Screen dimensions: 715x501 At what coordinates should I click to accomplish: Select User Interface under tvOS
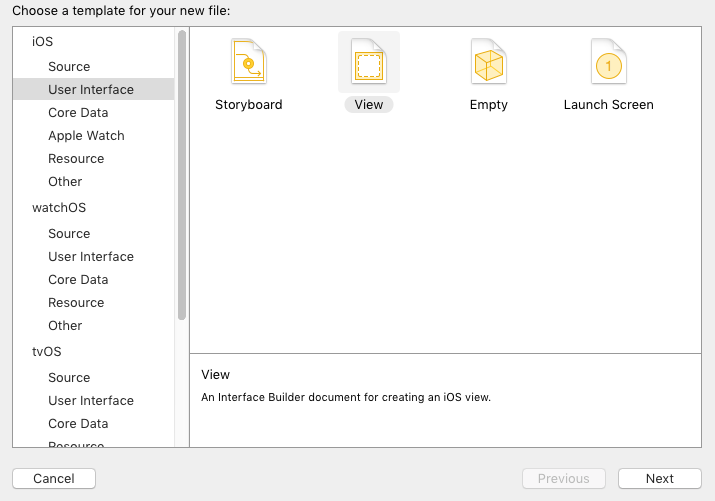[x=91, y=400]
